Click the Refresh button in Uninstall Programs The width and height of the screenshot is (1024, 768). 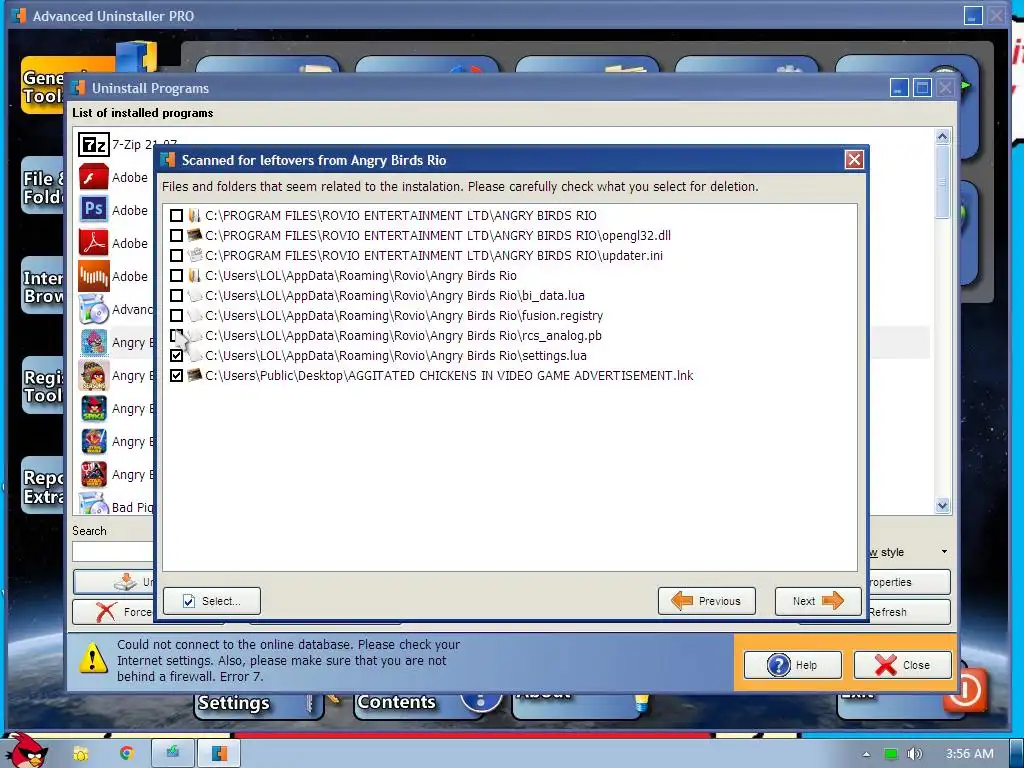[909, 612]
